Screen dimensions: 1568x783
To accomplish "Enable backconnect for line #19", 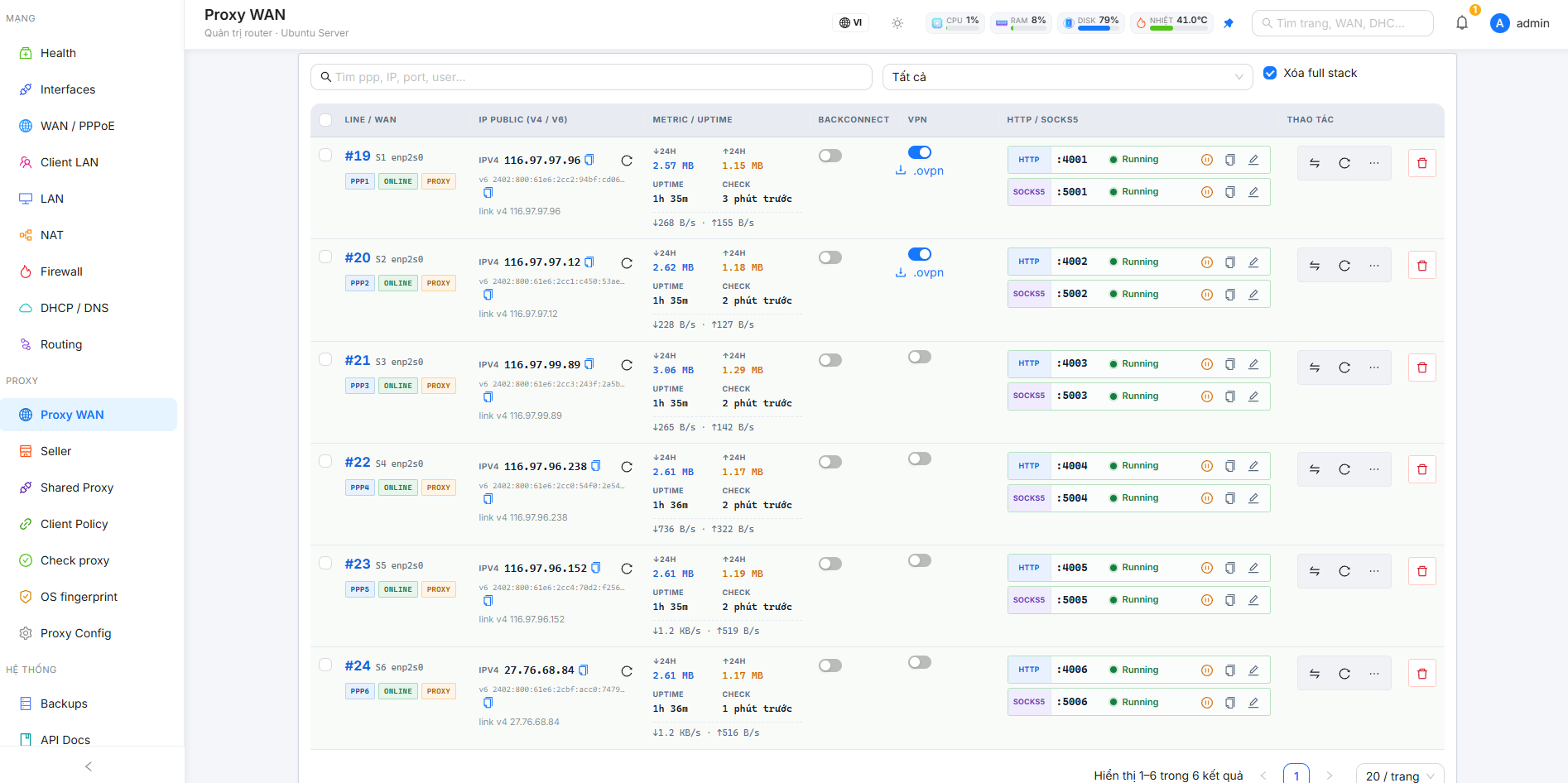I will click(x=830, y=156).
